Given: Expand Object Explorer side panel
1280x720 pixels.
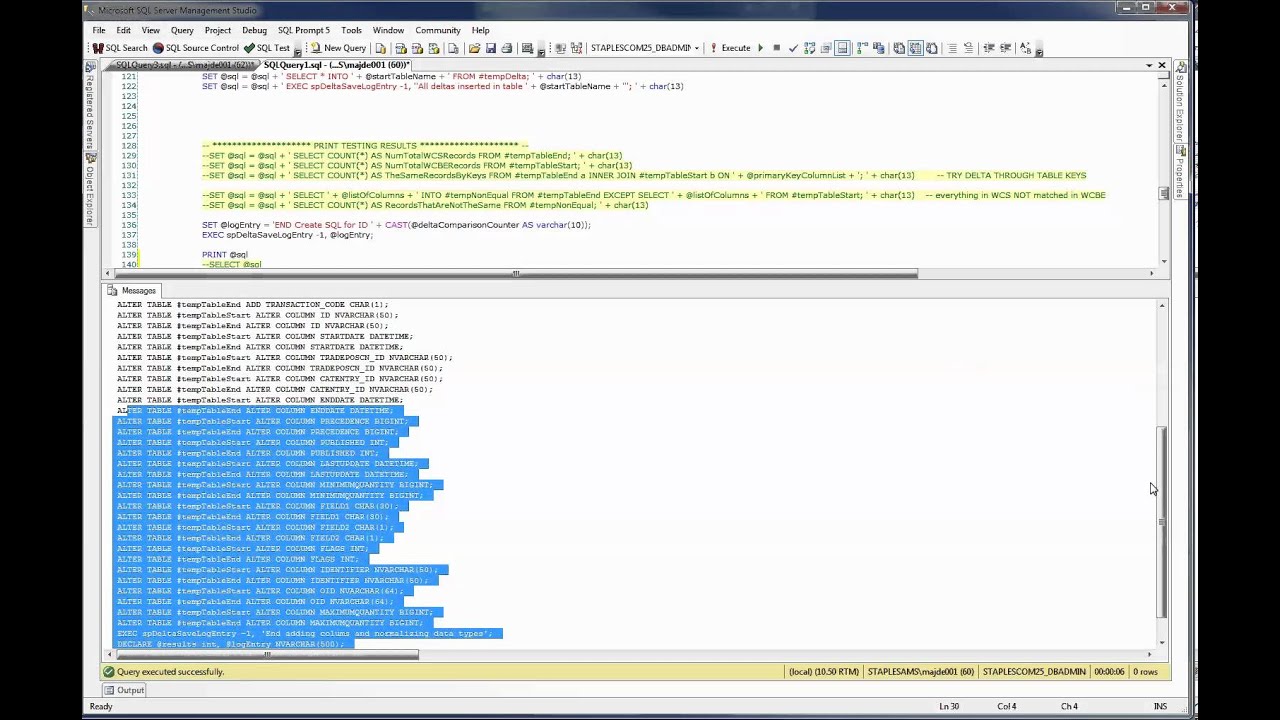Looking at the screenshot, I should (x=90, y=190).
